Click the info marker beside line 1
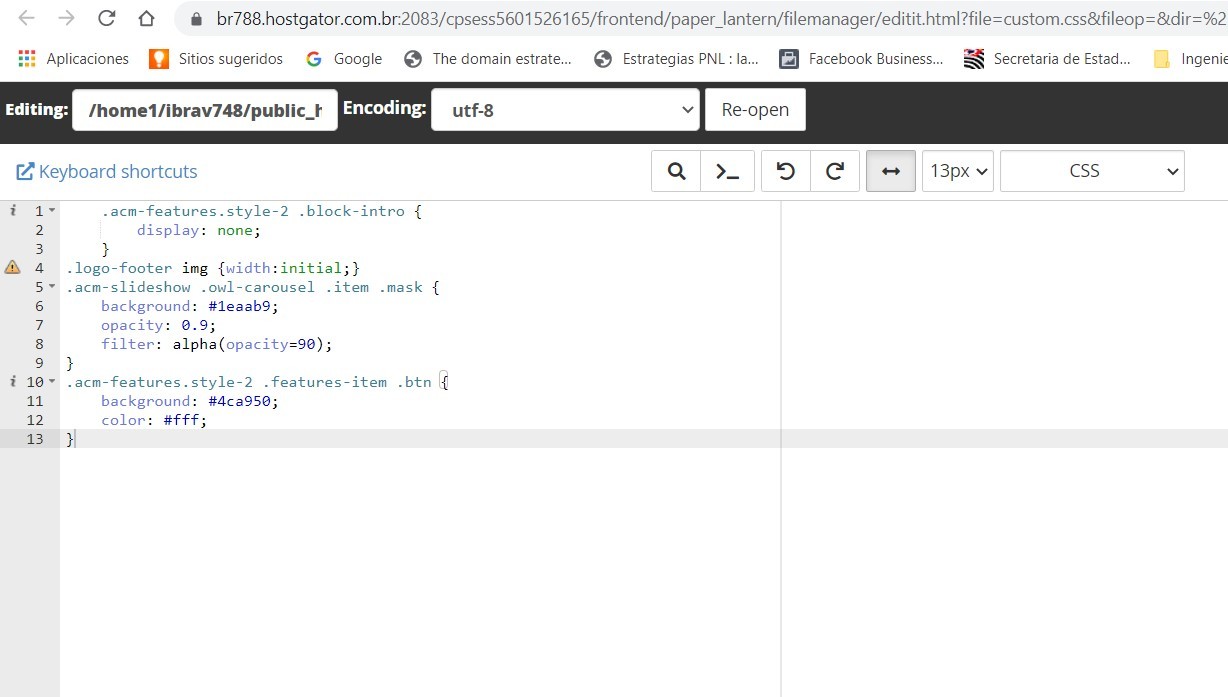Screen dimensions: 1228x697 (x=13, y=211)
